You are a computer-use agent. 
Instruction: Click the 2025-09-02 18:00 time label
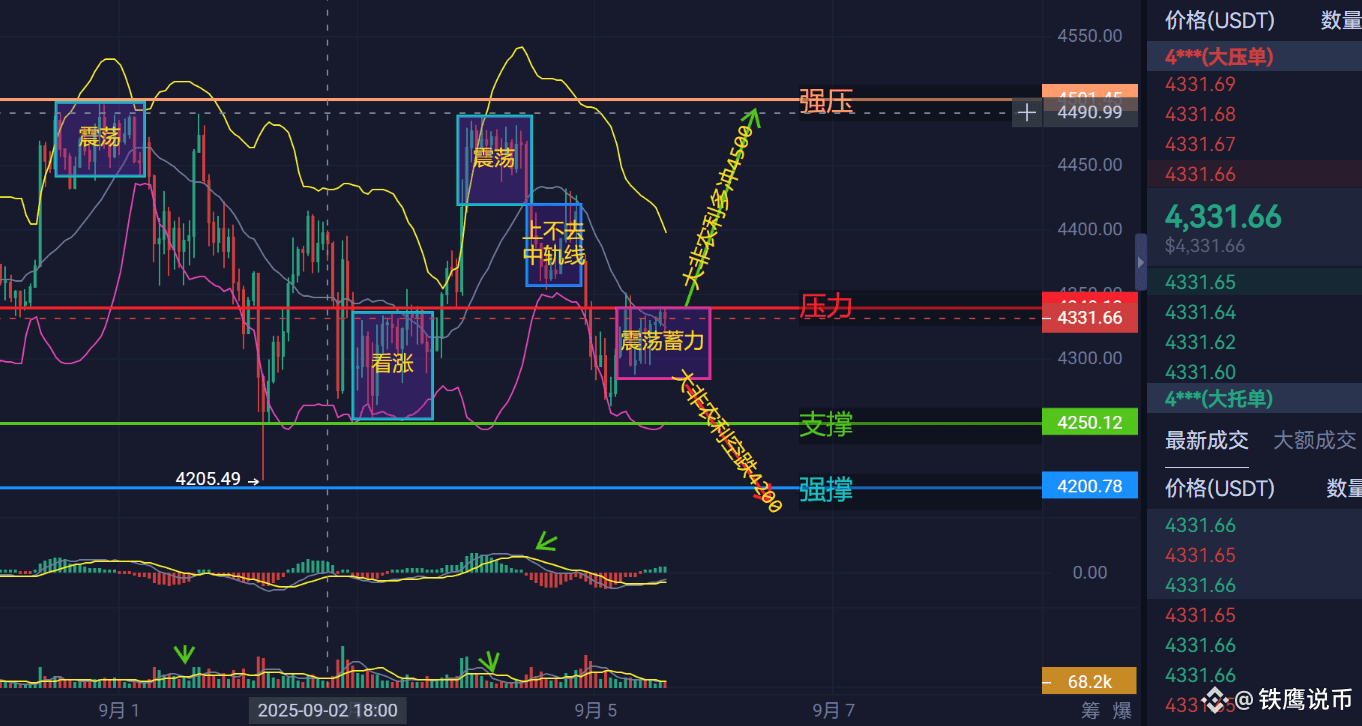327,711
